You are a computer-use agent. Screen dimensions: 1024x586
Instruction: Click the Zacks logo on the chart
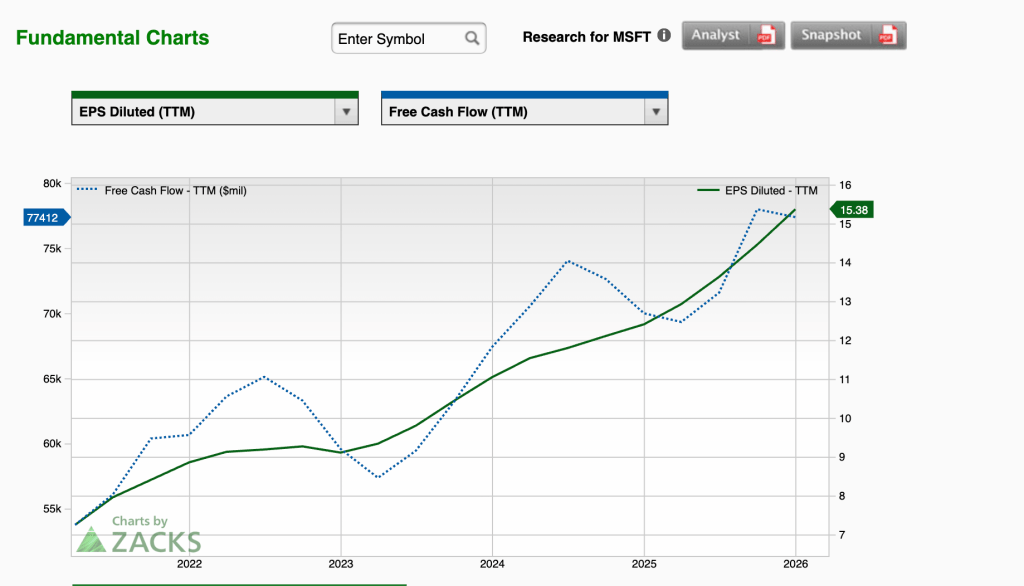[139, 536]
